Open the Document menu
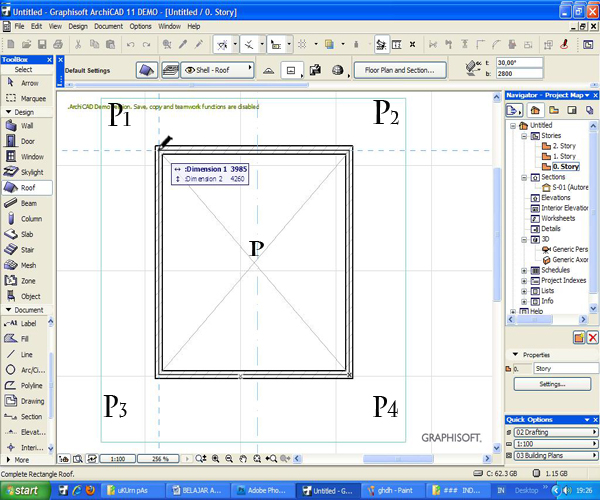600x500 pixels. pyautogui.click(x=110, y=25)
